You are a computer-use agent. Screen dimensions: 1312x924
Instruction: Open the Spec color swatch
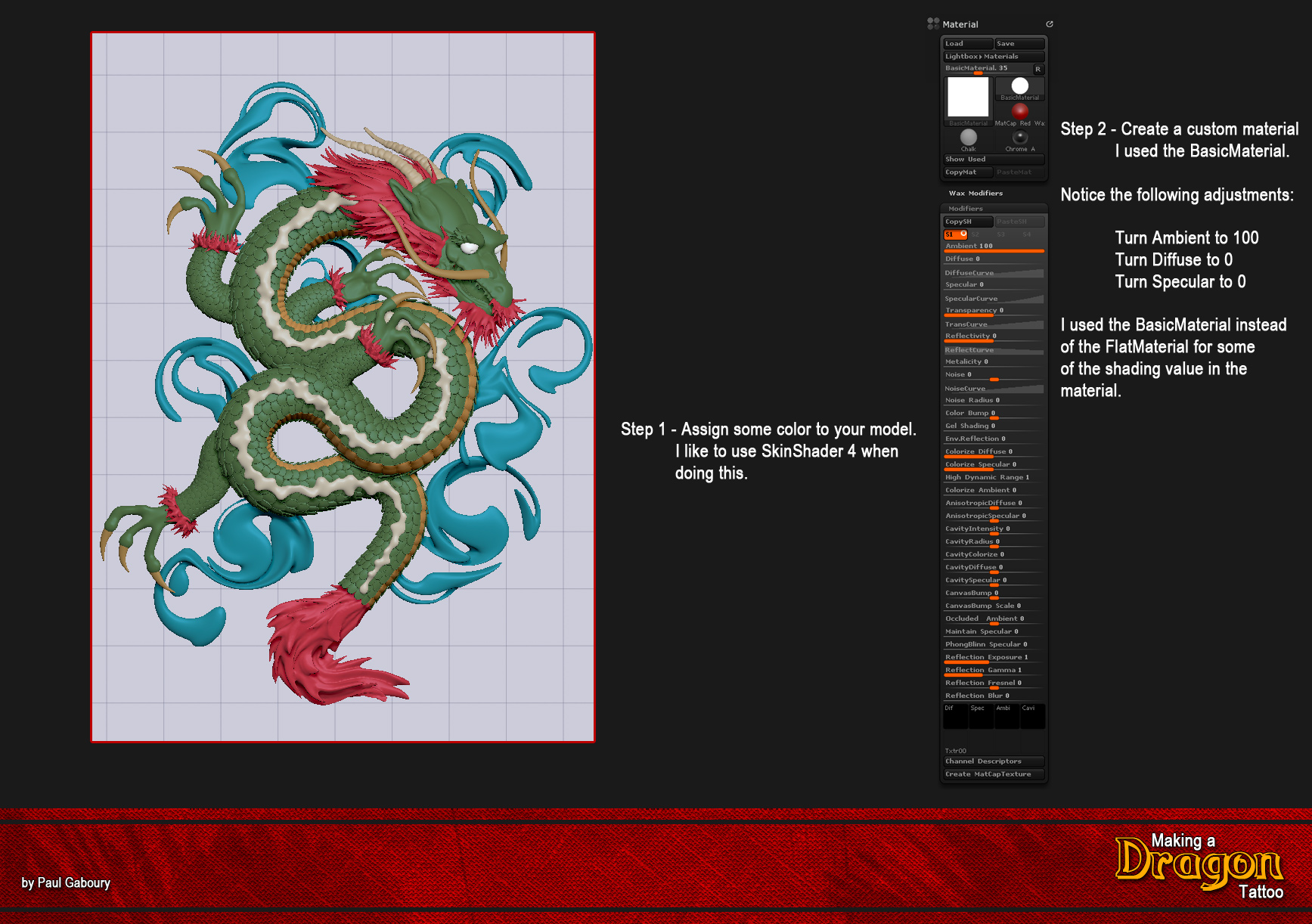click(x=982, y=717)
